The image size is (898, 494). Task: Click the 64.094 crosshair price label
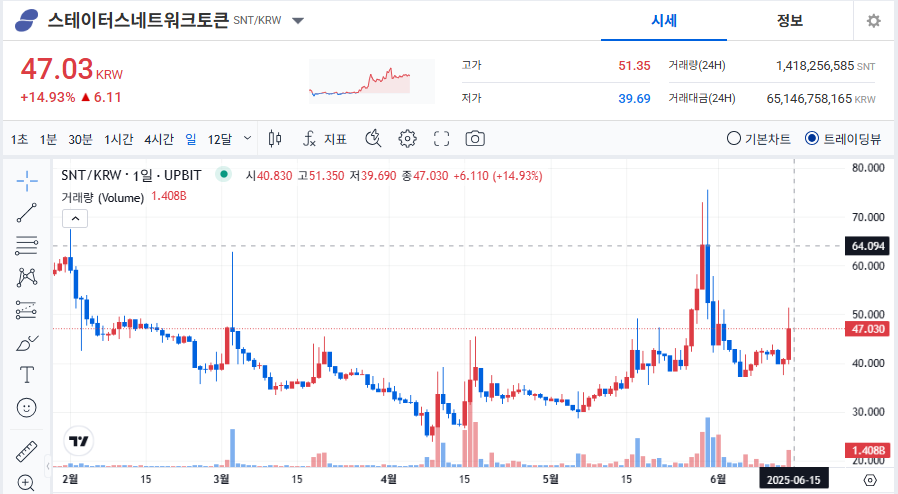pos(868,246)
